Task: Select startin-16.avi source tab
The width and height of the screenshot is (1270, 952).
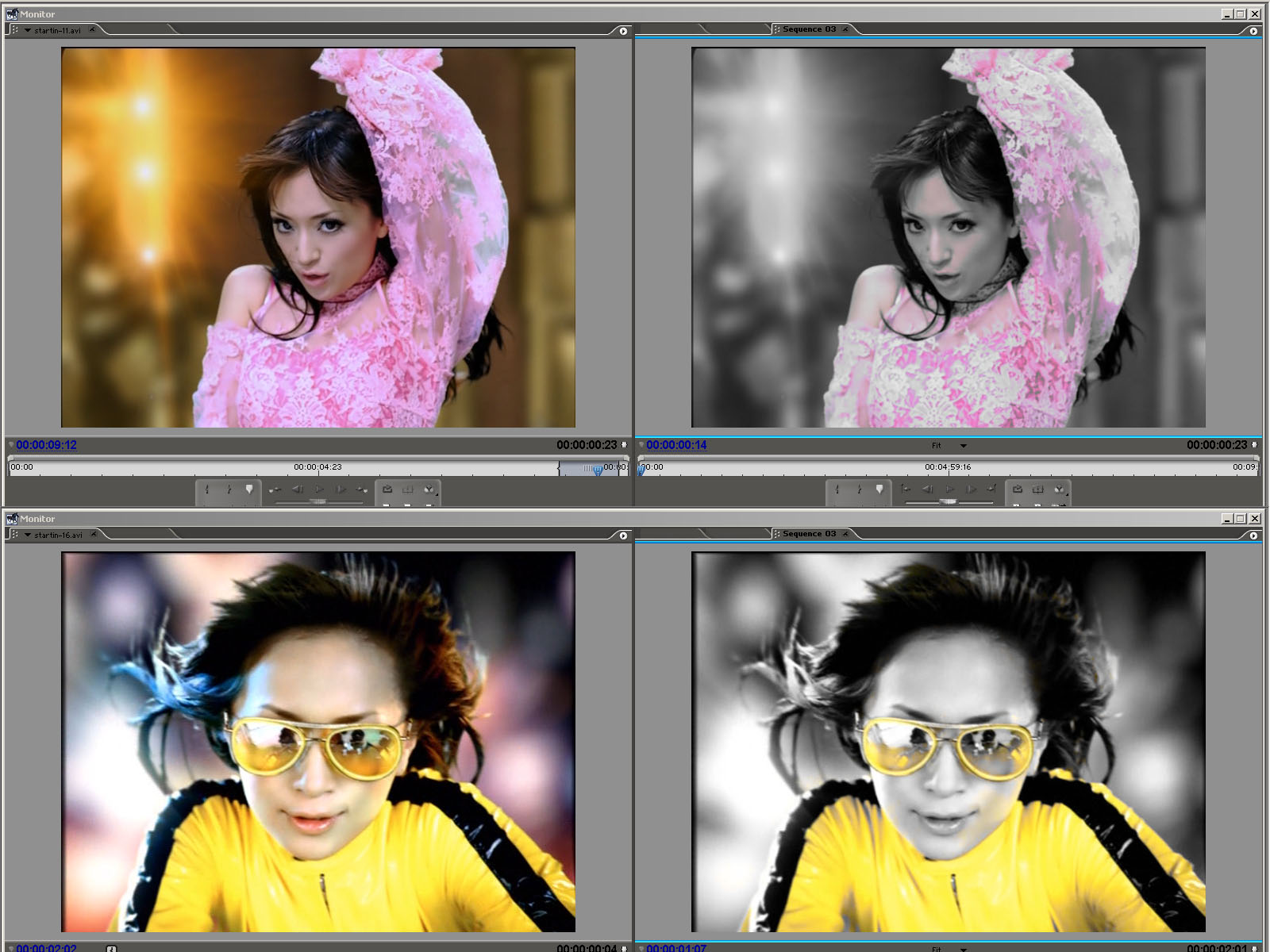Action: click(x=58, y=535)
